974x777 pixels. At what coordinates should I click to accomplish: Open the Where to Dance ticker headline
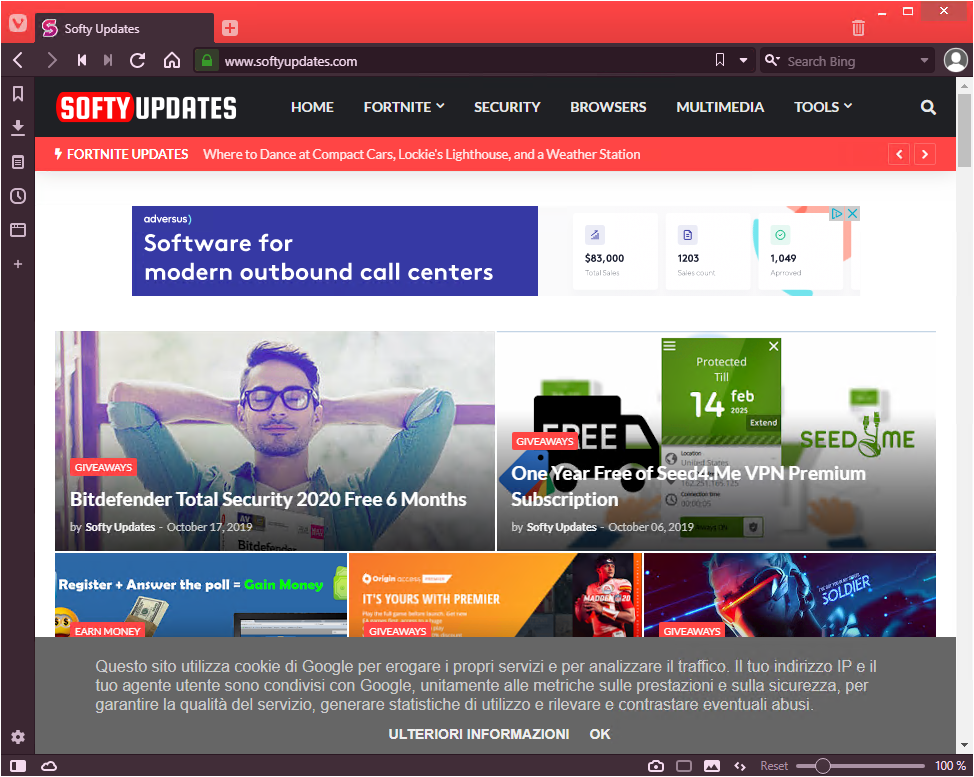[x=422, y=154]
